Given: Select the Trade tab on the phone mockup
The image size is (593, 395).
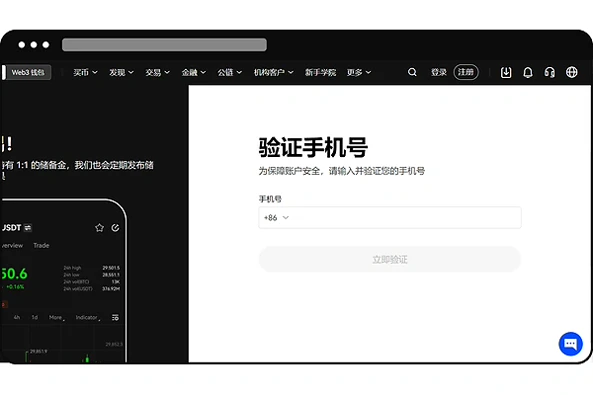Looking at the screenshot, I should point(41,246).
